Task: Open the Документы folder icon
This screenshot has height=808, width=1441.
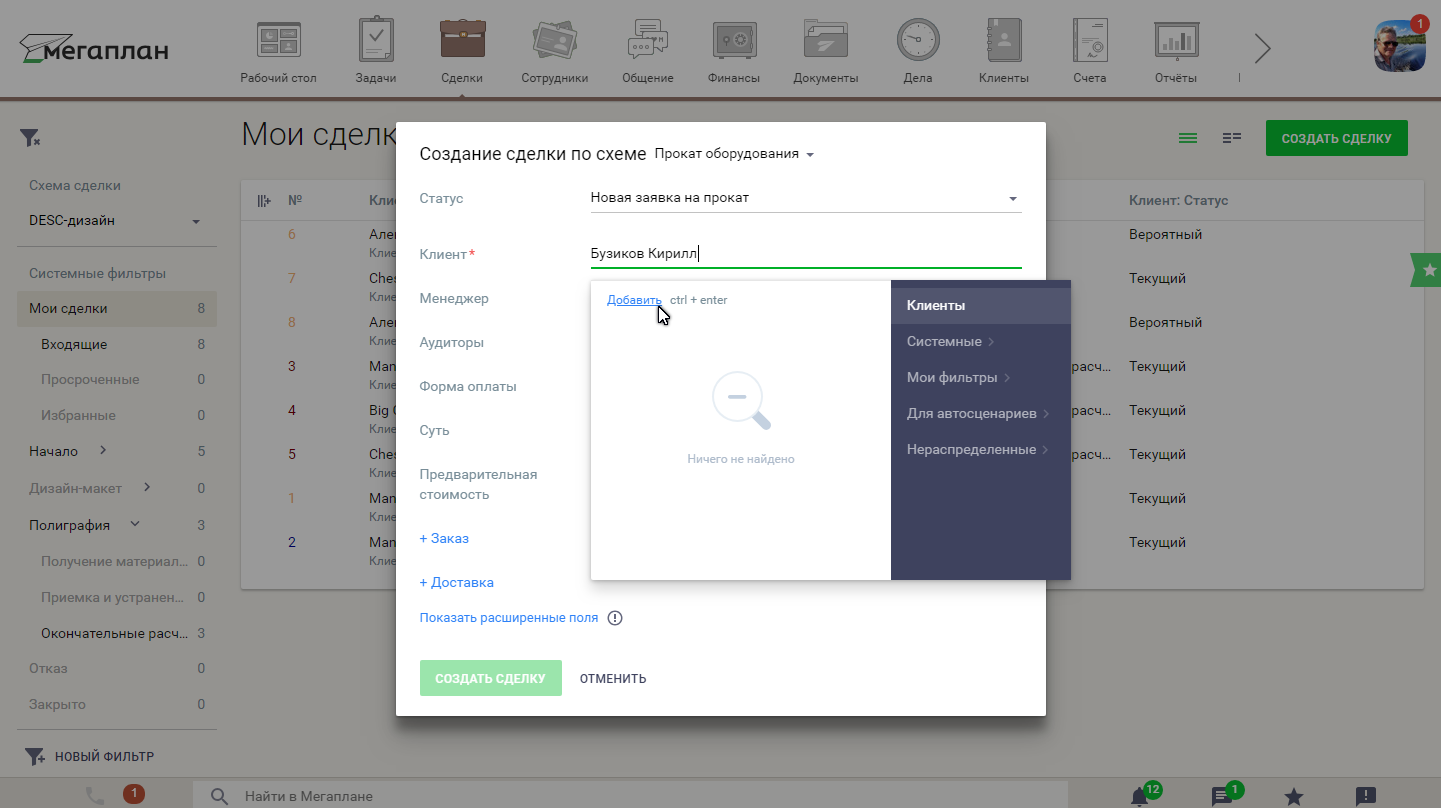Action: click(825, 42)
